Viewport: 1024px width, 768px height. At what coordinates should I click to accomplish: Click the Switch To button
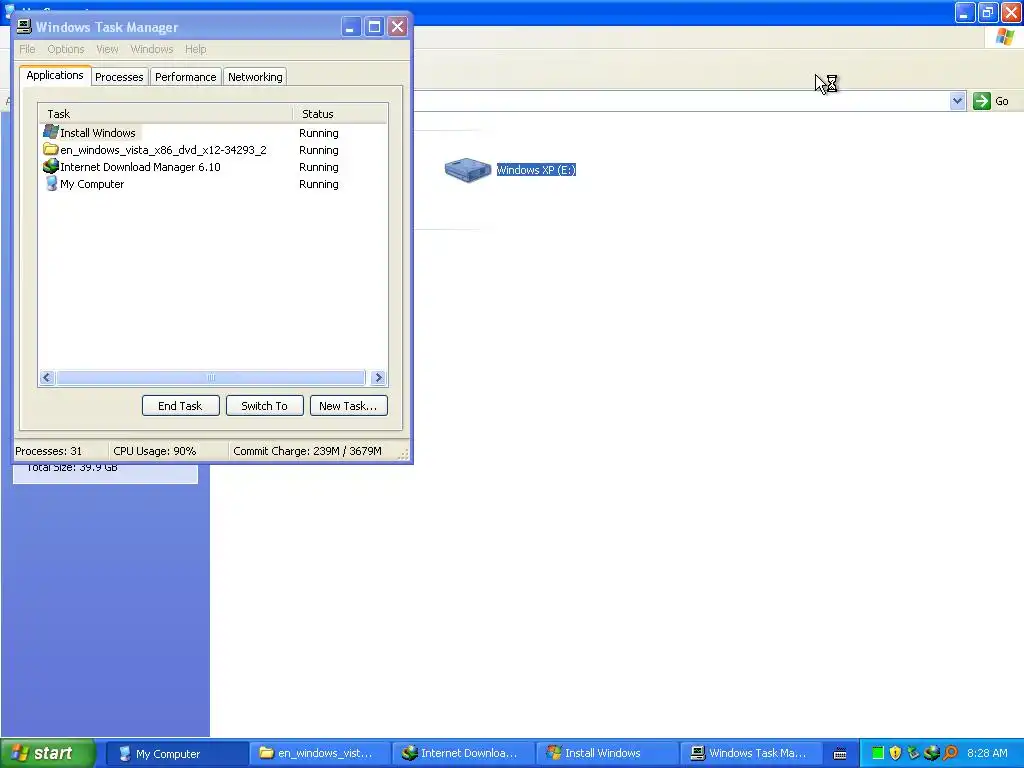point(264,406)
